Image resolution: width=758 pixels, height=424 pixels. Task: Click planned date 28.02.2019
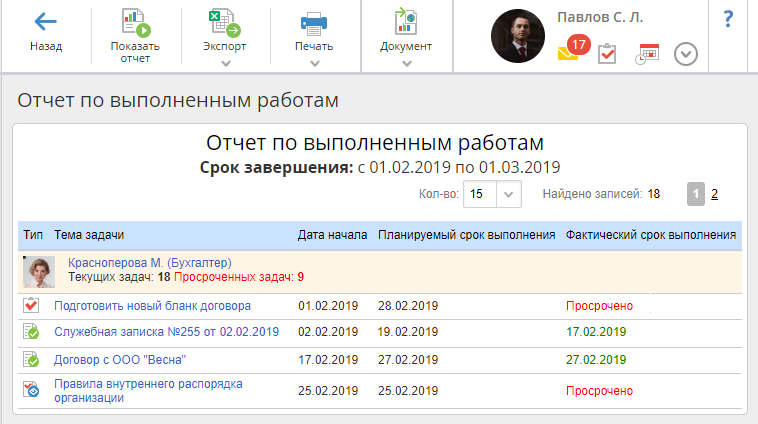408,306
